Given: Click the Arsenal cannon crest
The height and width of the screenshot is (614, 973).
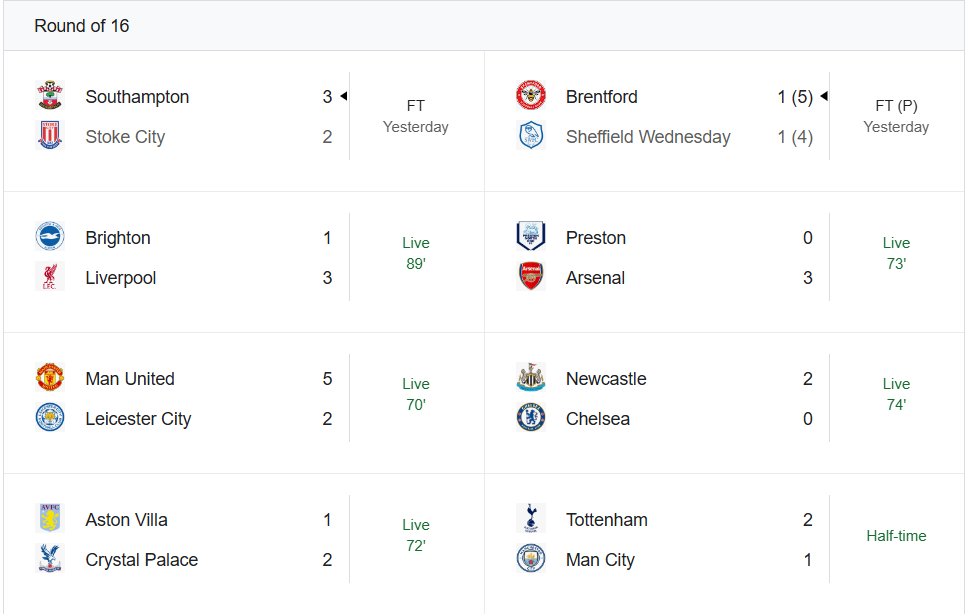Looking at the screenshot, I should (531, 277).
